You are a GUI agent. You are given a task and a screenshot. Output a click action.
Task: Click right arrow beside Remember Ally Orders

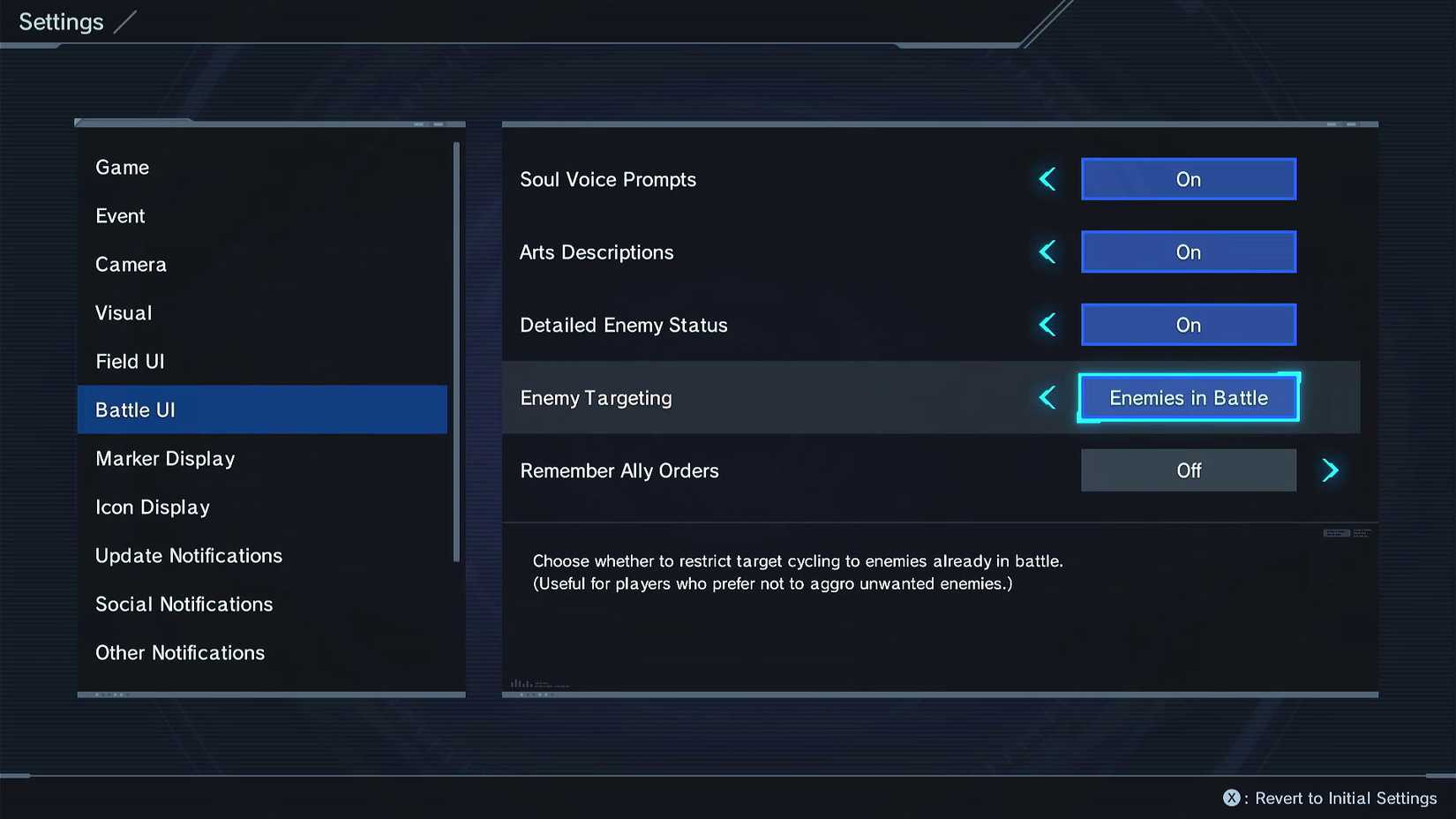pyautogui.click(x=1330, y=470)
